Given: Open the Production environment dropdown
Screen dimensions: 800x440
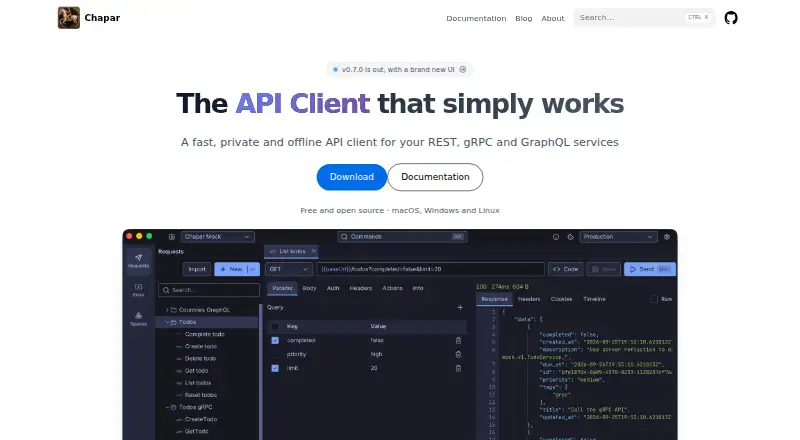Looking at the screenshot, I should pos(618,237).
